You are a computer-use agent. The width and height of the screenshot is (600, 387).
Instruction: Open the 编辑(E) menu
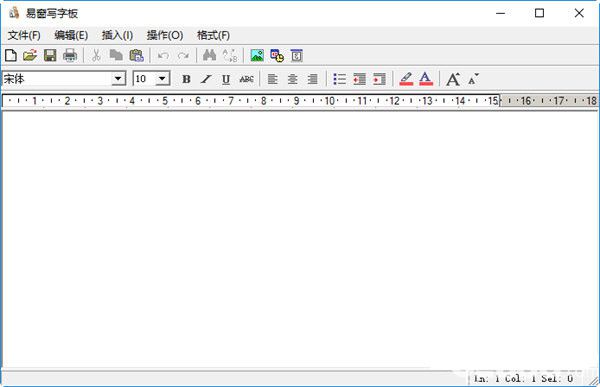[x=71, y=35]
